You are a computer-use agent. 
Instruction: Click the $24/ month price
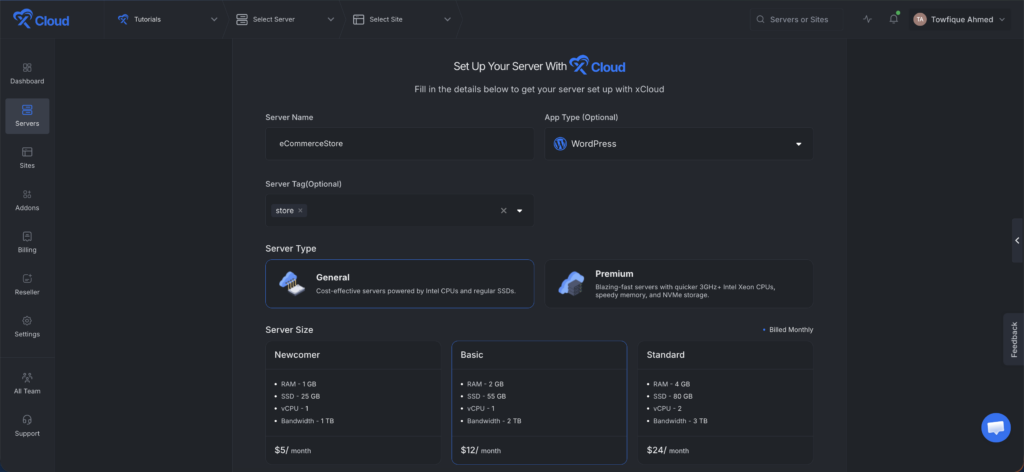click(667, 450)
